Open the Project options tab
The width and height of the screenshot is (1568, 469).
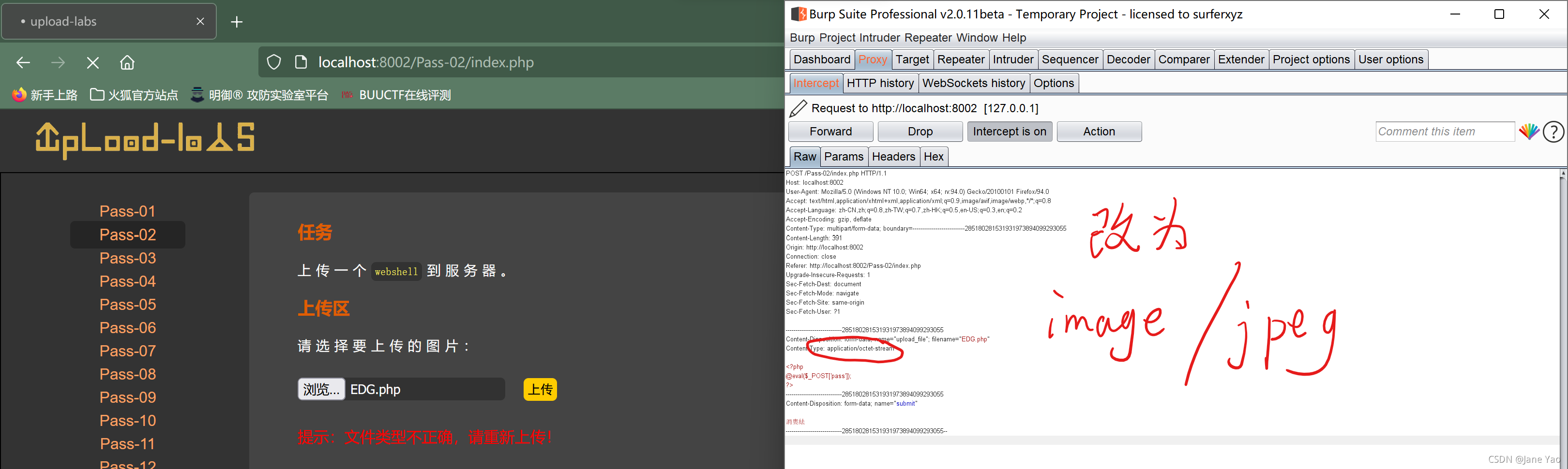pos(1311,59)
